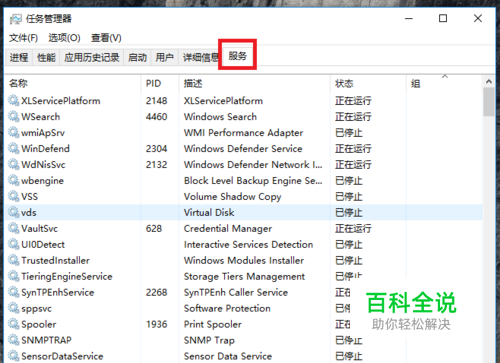
Task: Click the gear icon beside Spooler
Action: click(14, 324)
